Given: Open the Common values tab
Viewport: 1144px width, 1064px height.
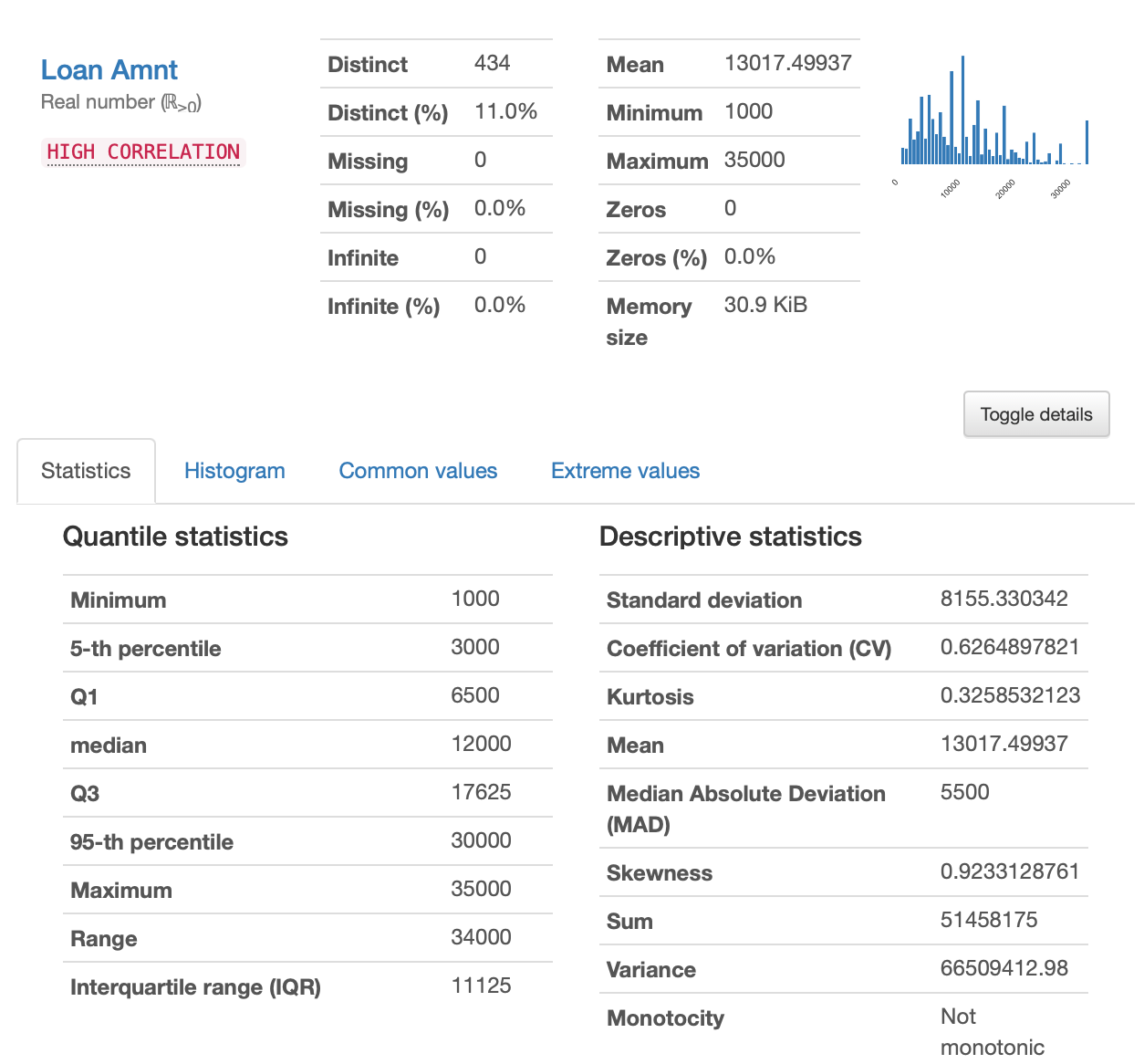Looking at the screenshot, I should coord(418,471).
